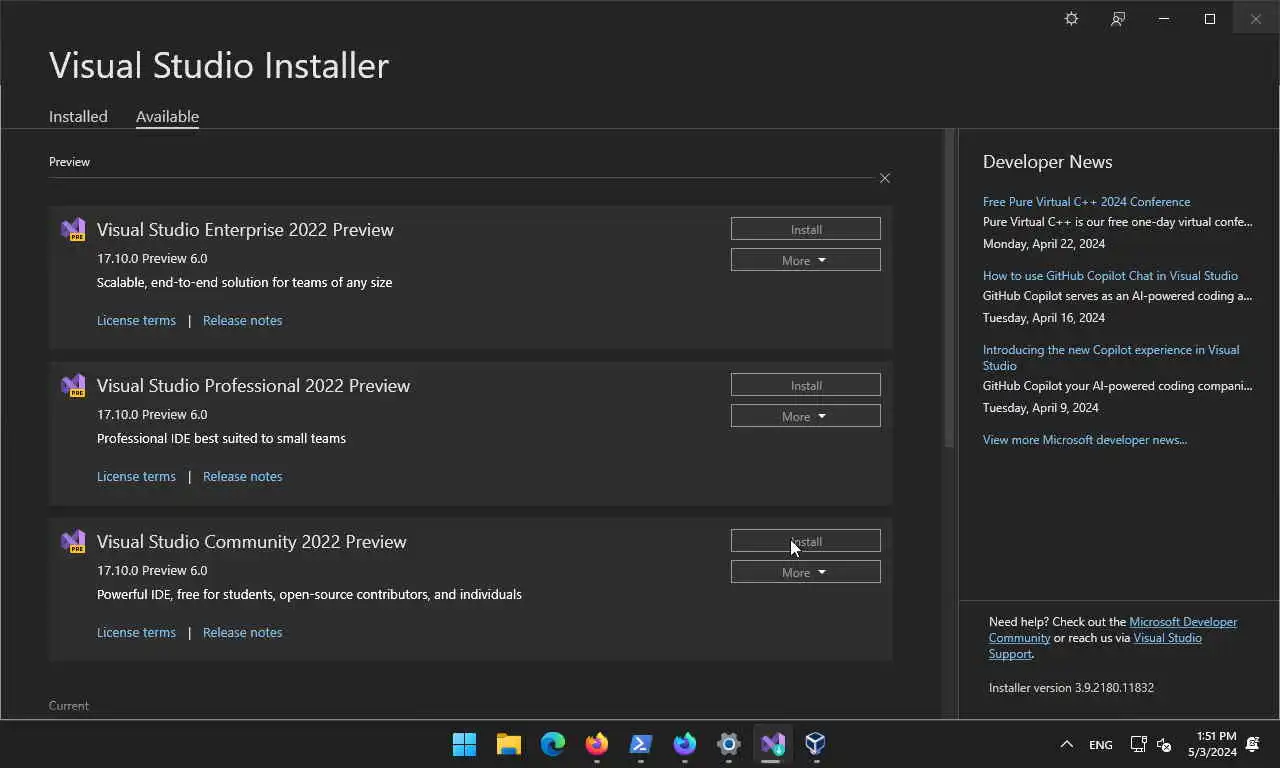Click the product list vertical scrollbar
1280x768 pixels.
coord(949,288)
